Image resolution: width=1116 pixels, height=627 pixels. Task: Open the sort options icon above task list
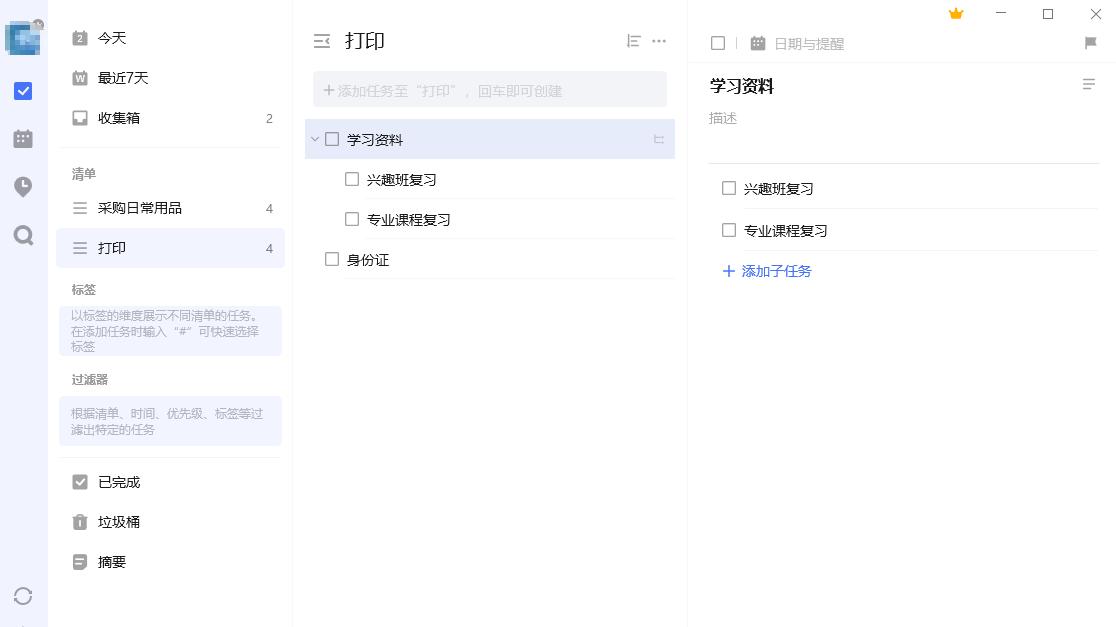pyautogui.click(x=633, y=41)
